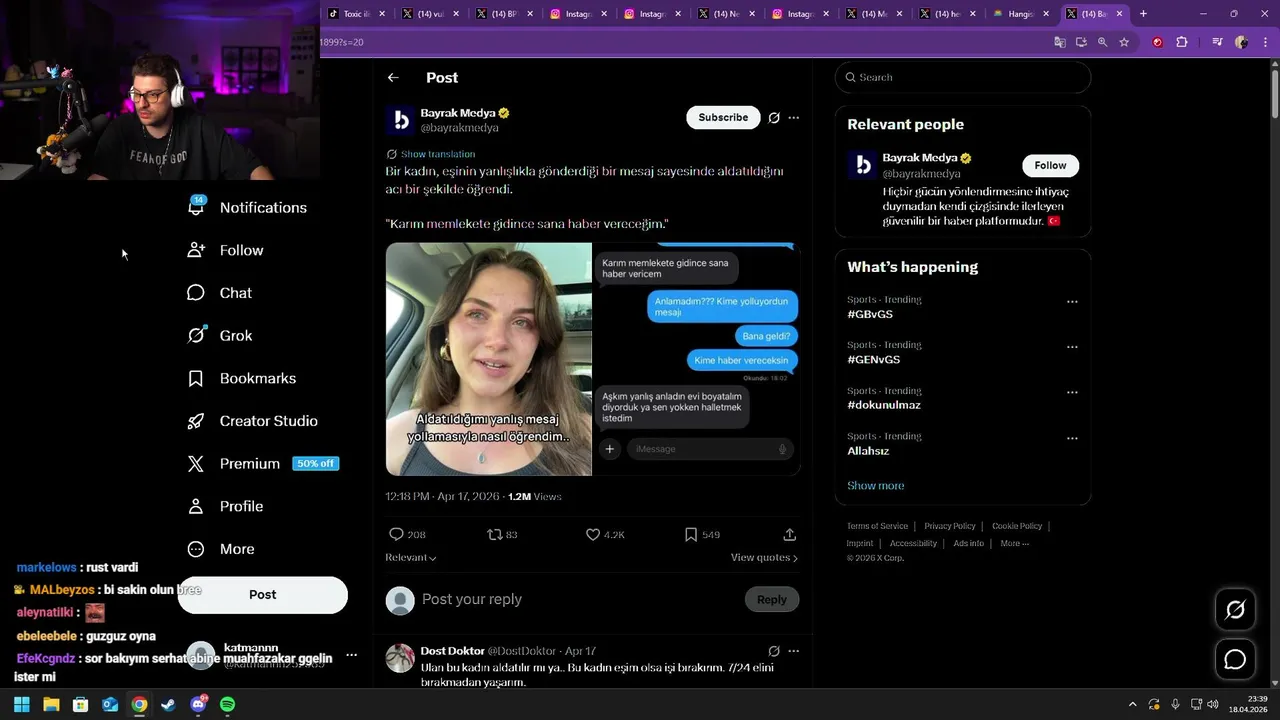Open Bookmarks icon in sidebar

(196, 378)
